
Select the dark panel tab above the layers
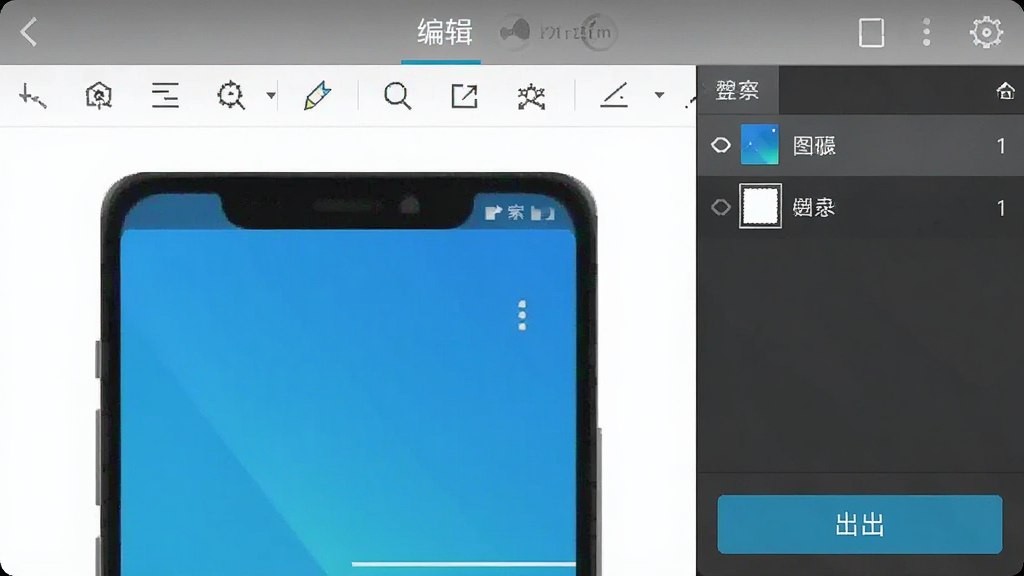point(738,90)
